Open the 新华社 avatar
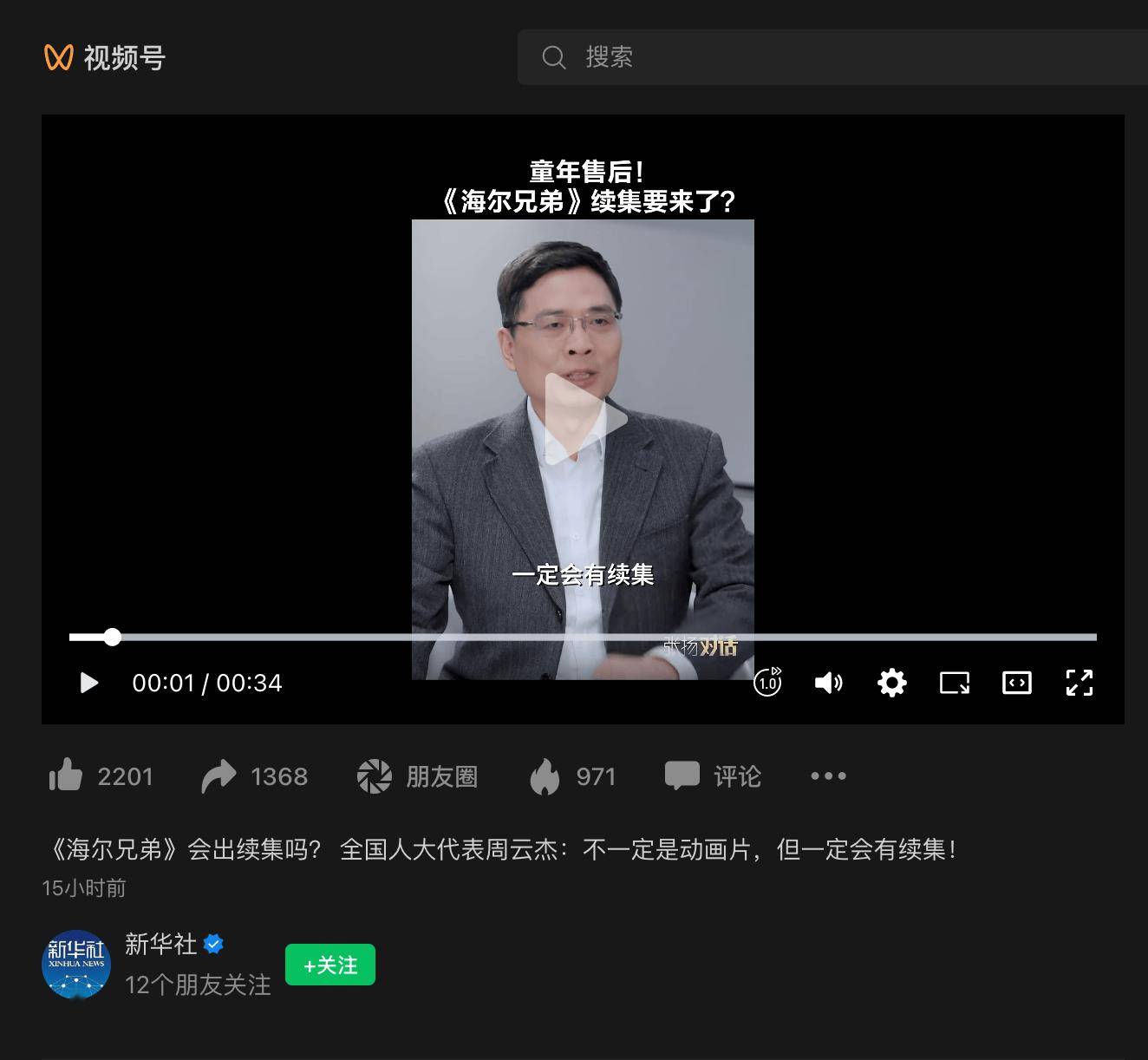This screenshot has width=1148, height=1060. point(76,964)
